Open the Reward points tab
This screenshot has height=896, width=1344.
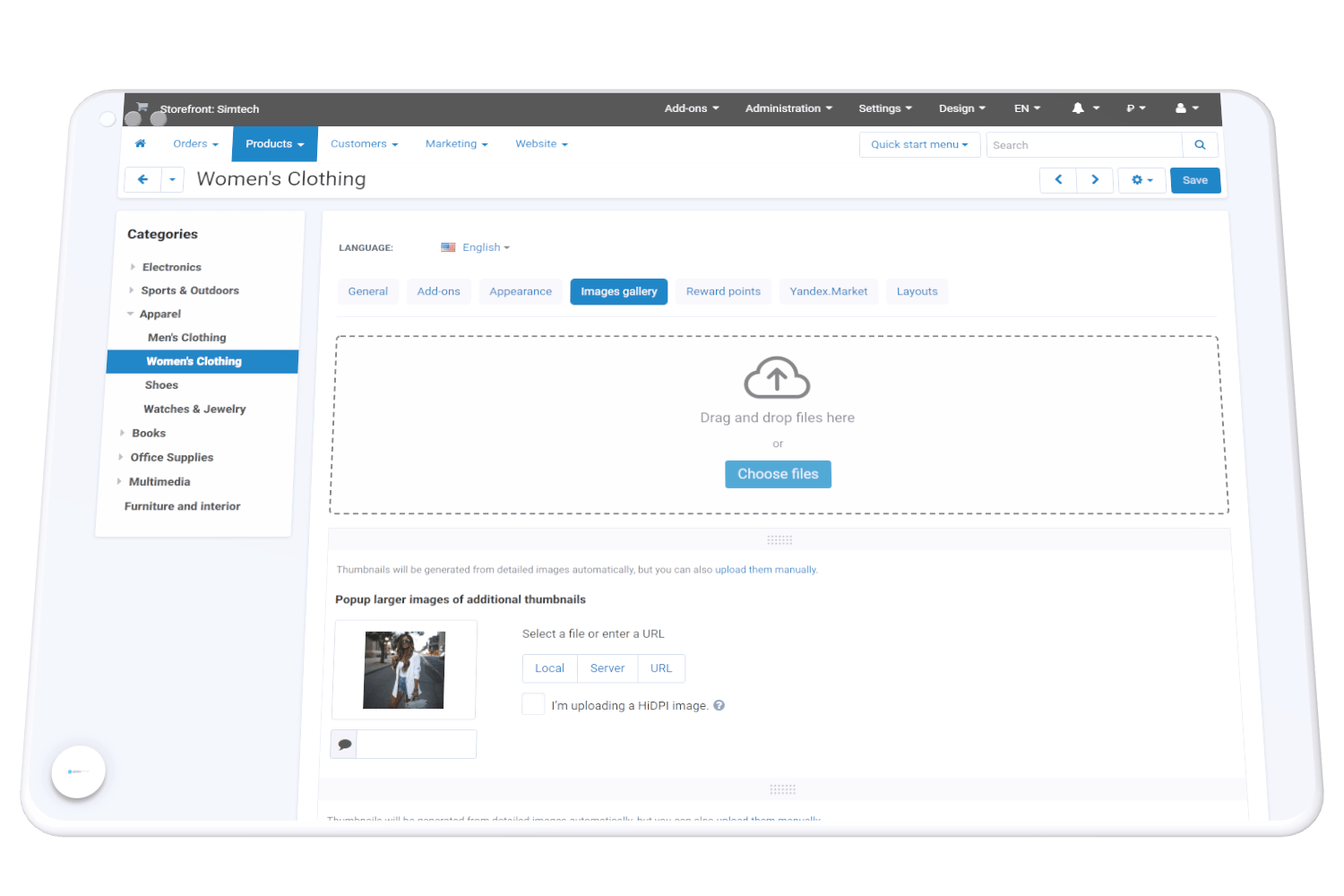(723, 292)
